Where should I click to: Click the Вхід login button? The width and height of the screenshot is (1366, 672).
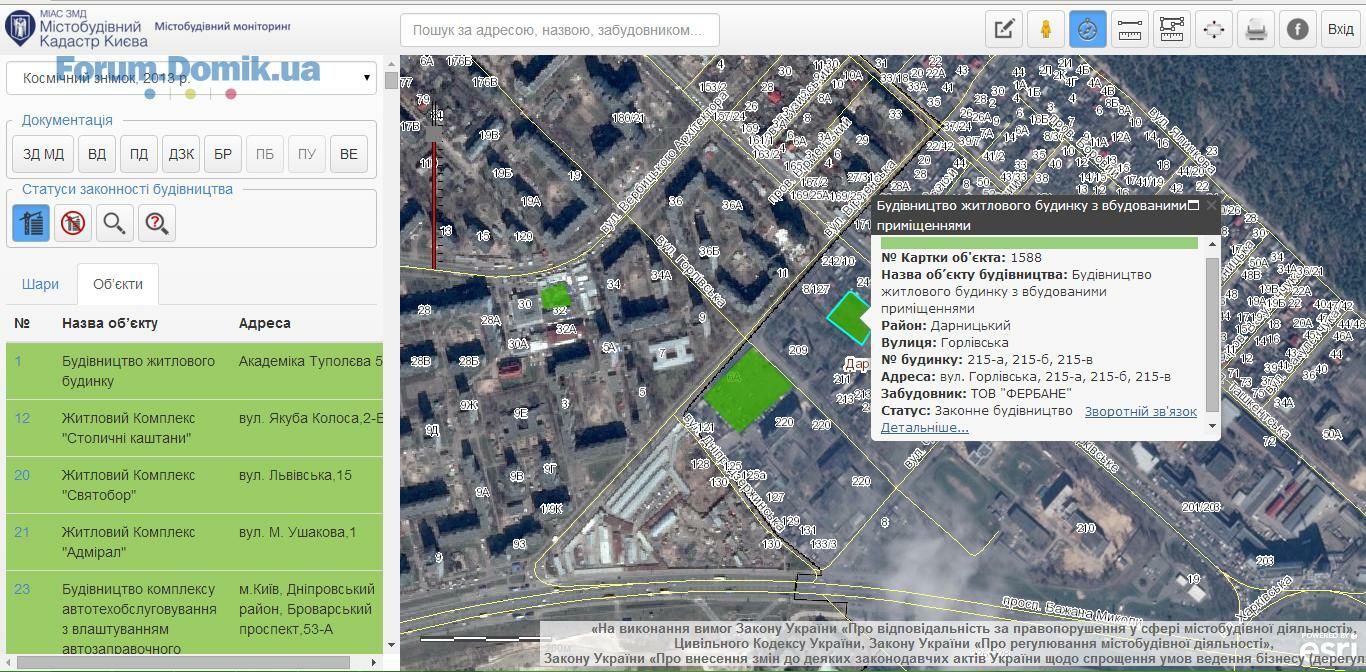1341,29
